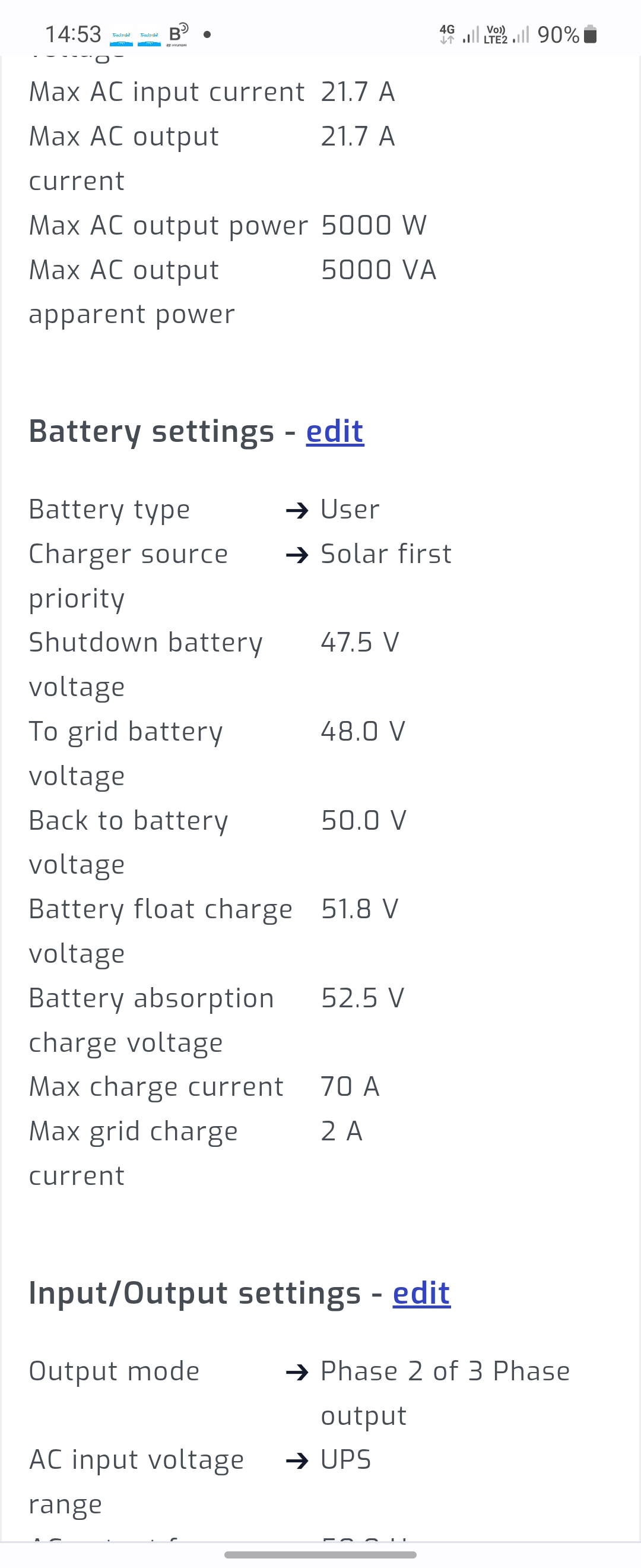Viewport: 641px width, 1568px height.
Task: Tap the notification dot in status bar
Action: click(x=207, y=34)
